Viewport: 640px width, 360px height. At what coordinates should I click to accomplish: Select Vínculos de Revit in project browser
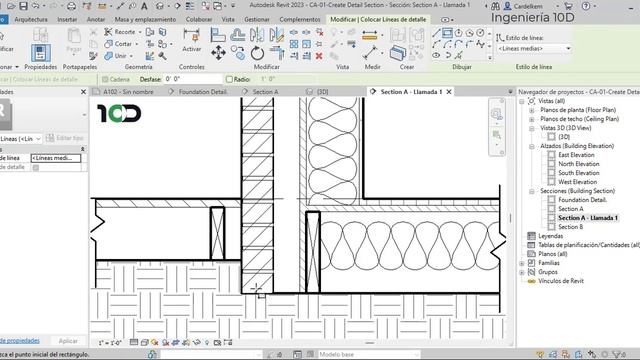(x=561, y=281)
